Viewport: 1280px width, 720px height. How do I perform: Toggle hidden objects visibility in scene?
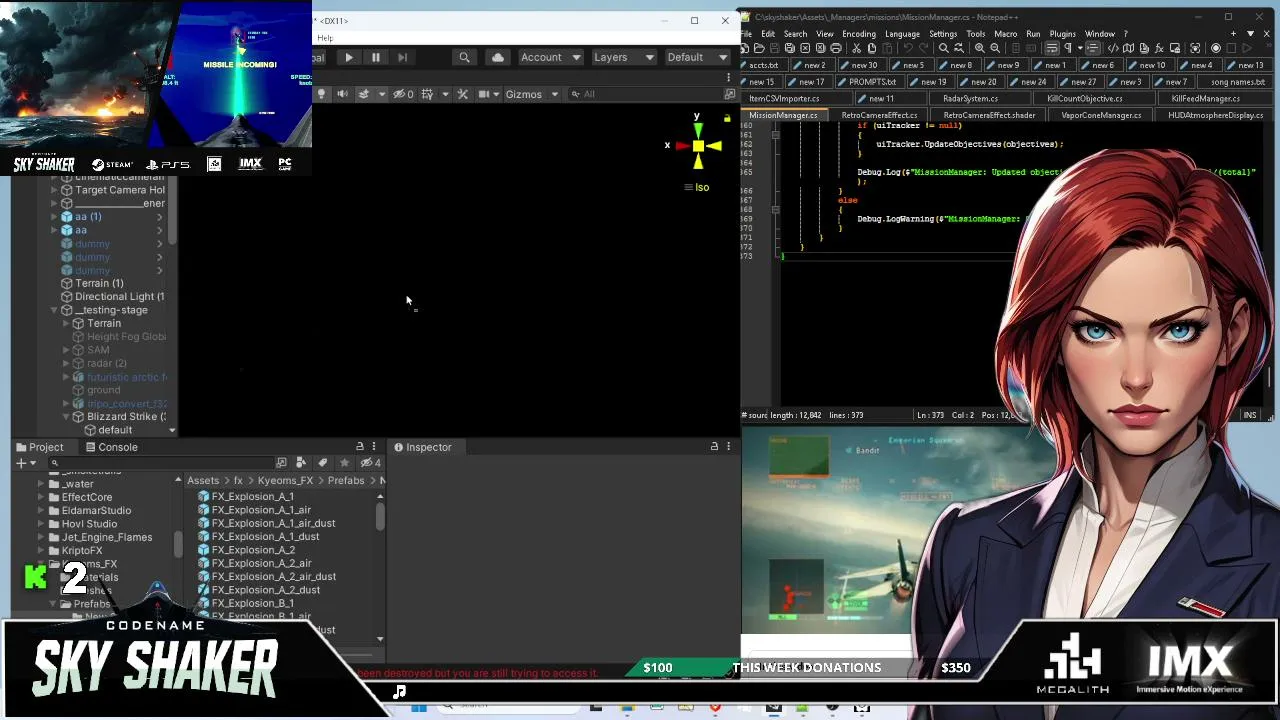402,94
